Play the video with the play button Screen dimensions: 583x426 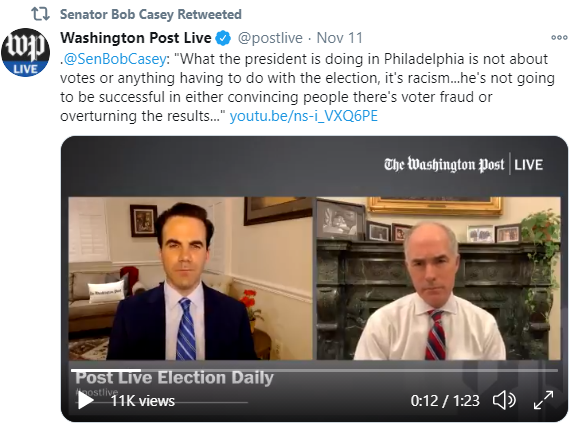[x=86, y=400]
